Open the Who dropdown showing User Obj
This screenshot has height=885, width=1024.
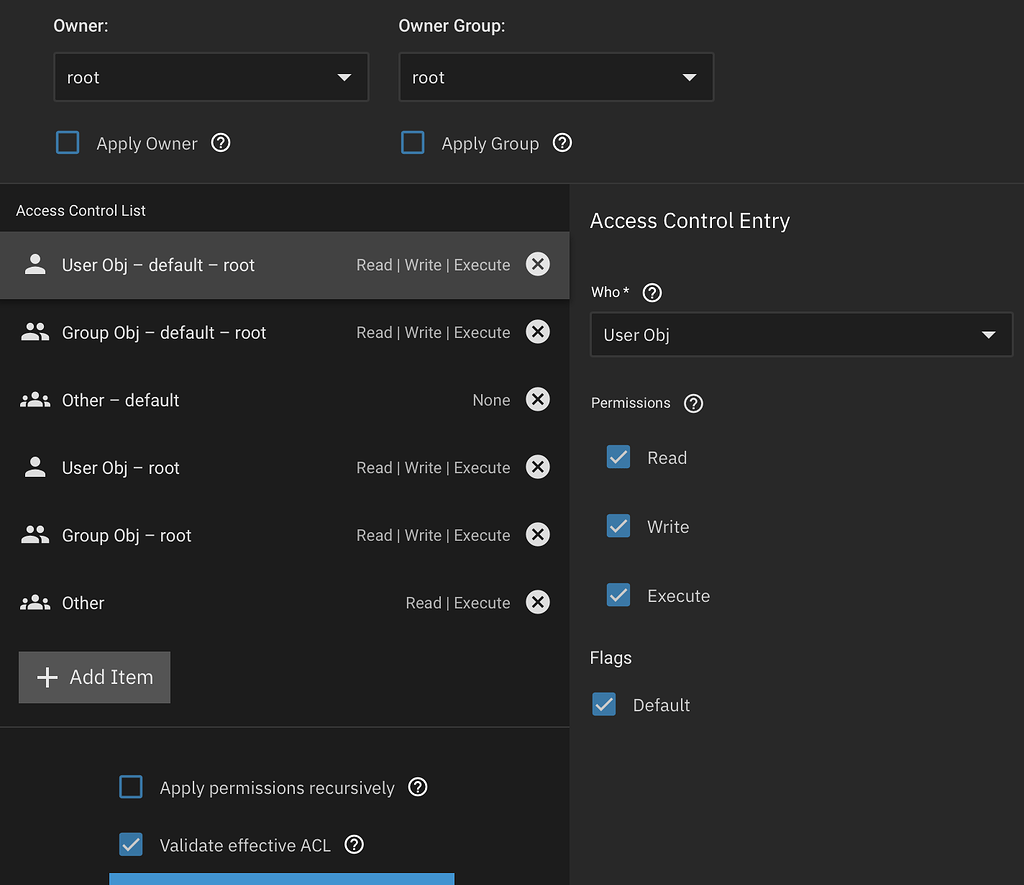(x=801, y=335)
